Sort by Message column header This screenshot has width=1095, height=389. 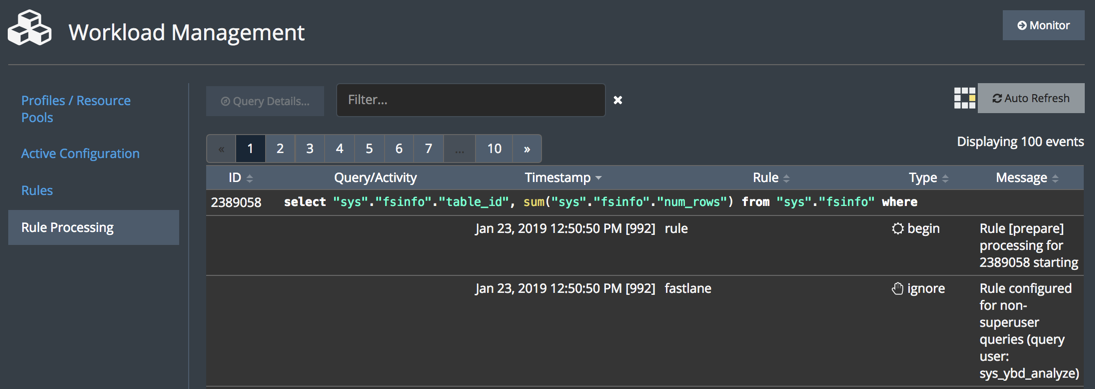click(1027, 177)
